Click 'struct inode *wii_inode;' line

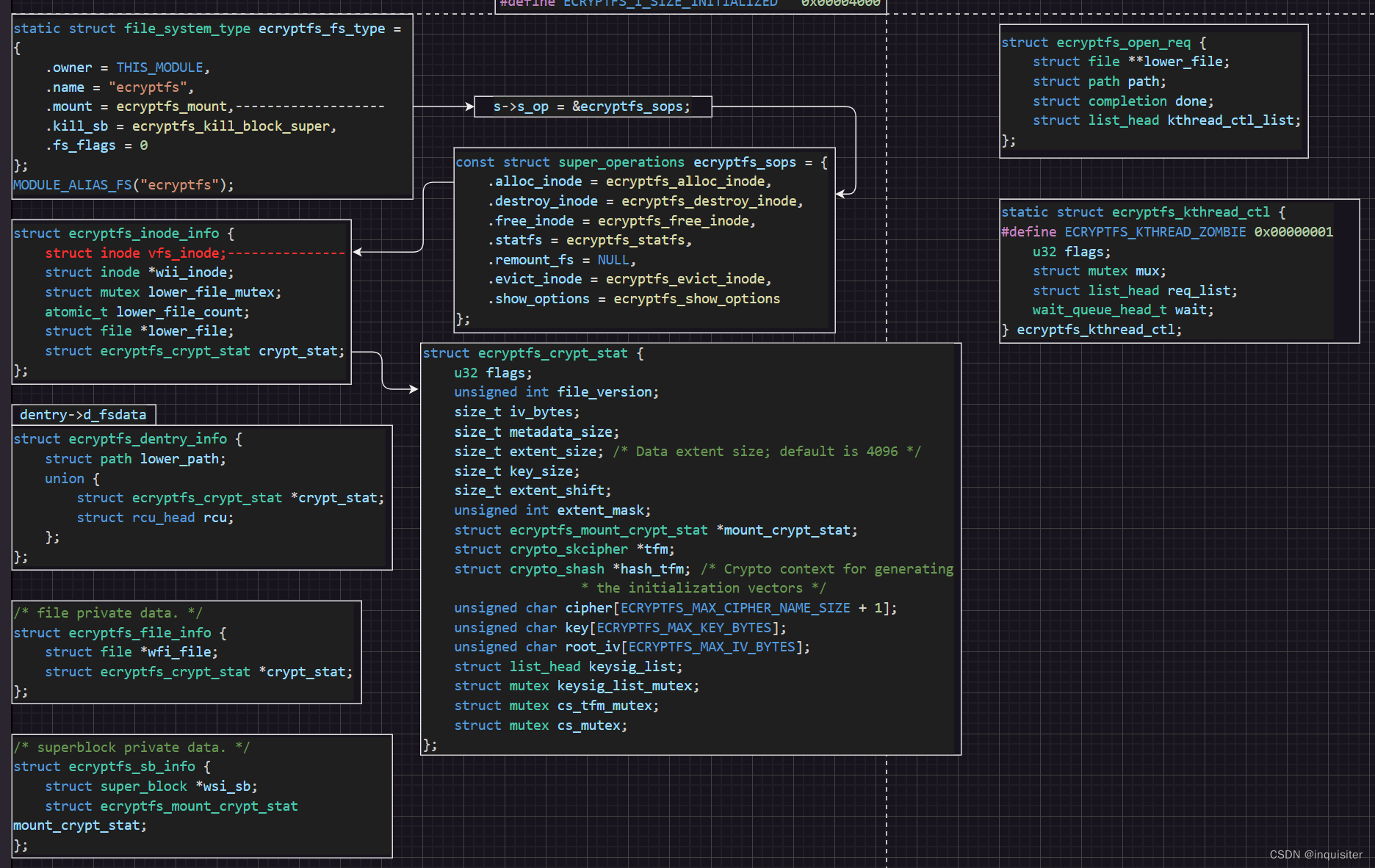pos(140,272)
